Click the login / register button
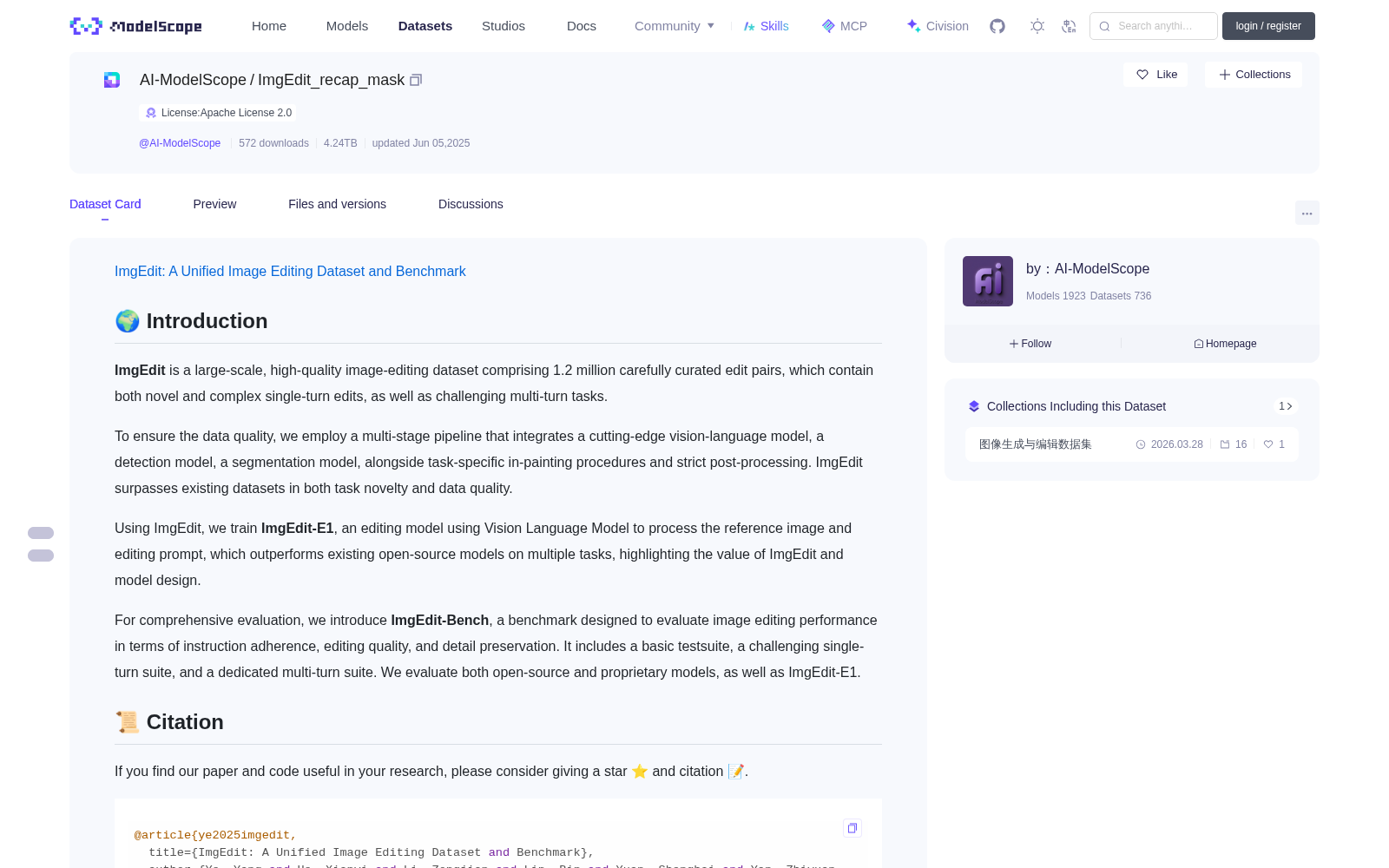The width and height of the screenshot is (1389, 868). tap(1268, 26)
